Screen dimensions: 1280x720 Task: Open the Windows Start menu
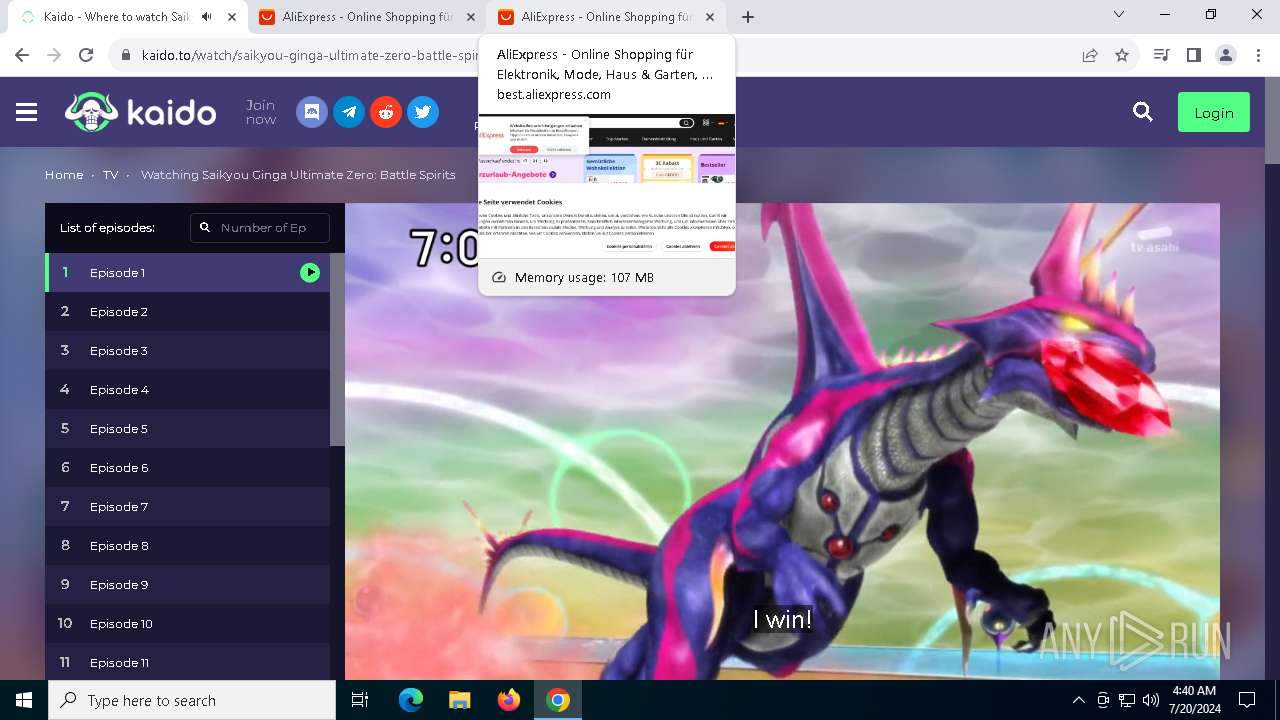tap(24, 700)
